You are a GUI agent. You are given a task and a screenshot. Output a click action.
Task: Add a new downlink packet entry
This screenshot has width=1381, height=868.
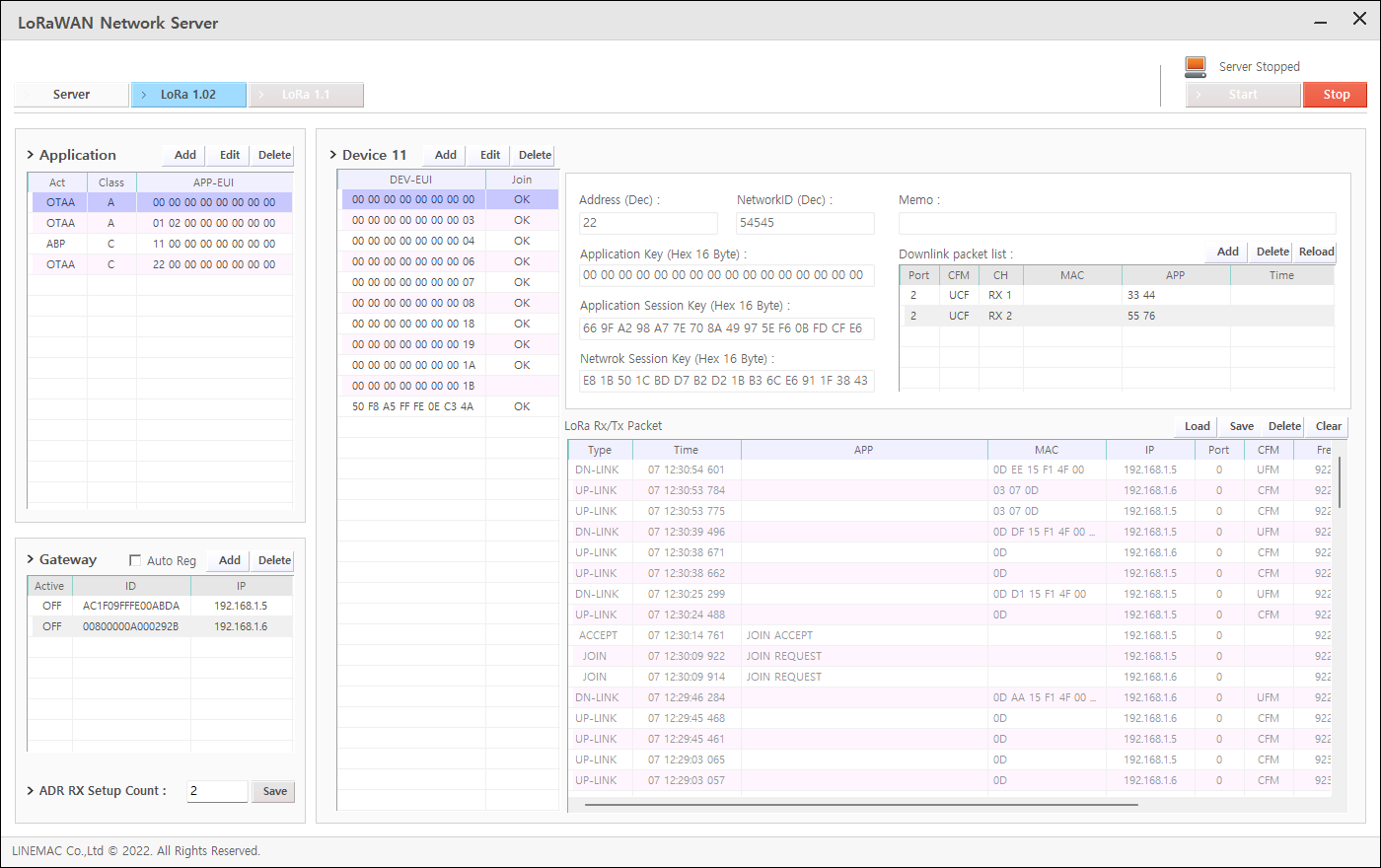click(x=1225, y=252)
